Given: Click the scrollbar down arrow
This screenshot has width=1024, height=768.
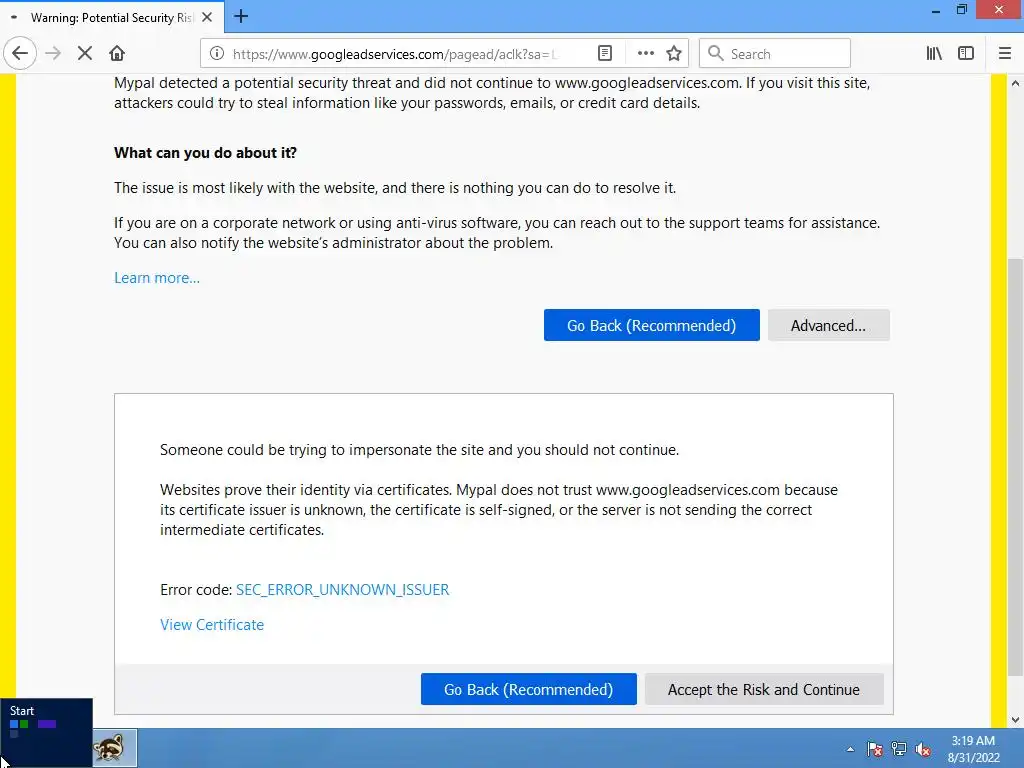Looking at the screenshot, I should [1015, 720].
